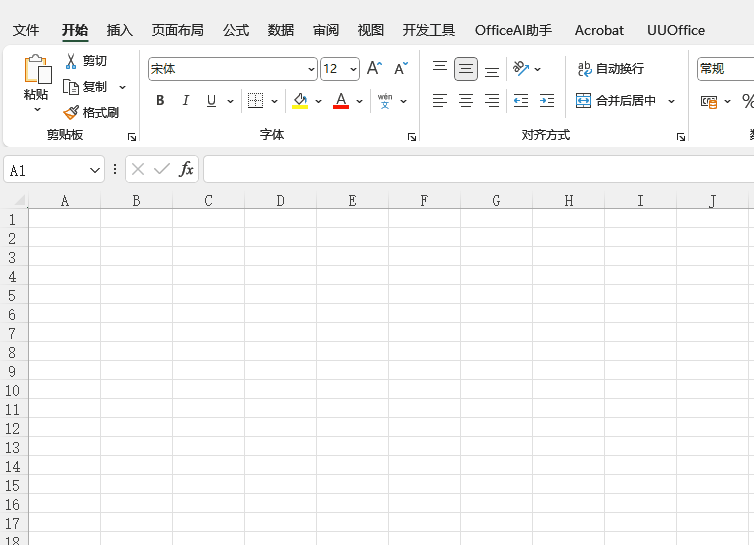The width and height of the screenshot is (754, 545).
Task: Open the Alignment (对齐方式) dialog launcher
Action: coord(681,137)
